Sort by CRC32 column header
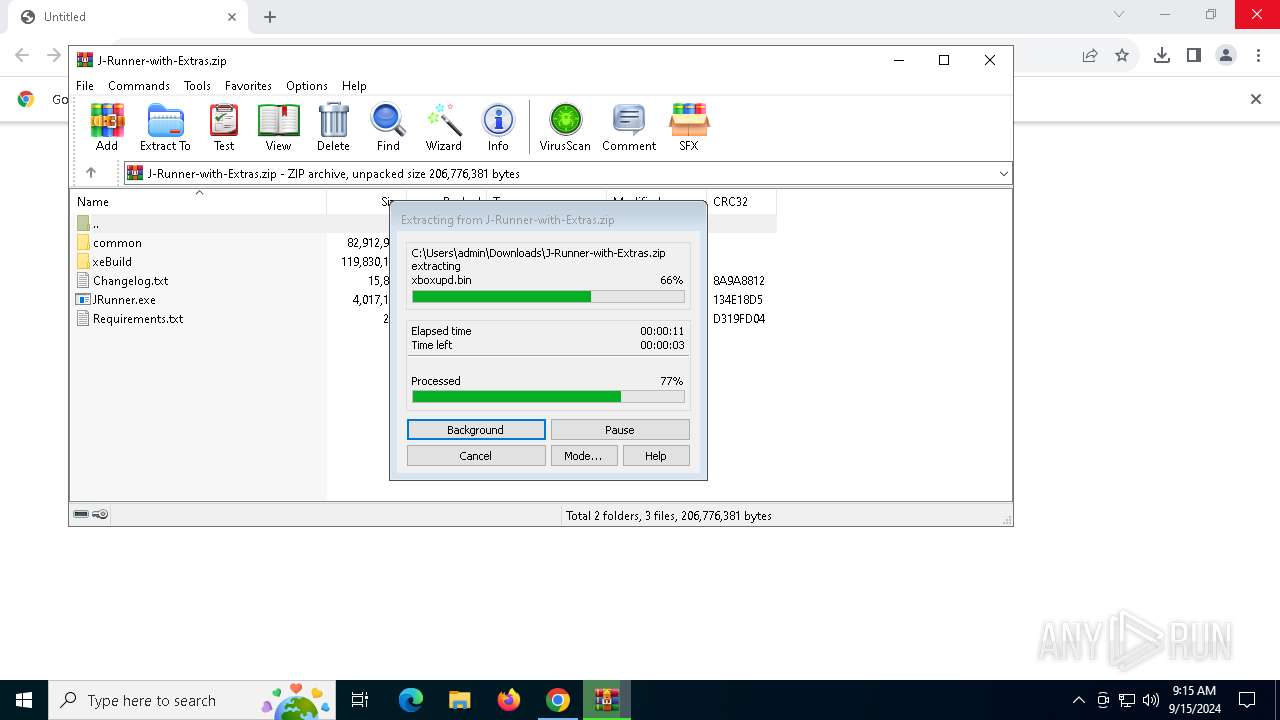This screenshot has height=720, width=1280. point(741,201)
